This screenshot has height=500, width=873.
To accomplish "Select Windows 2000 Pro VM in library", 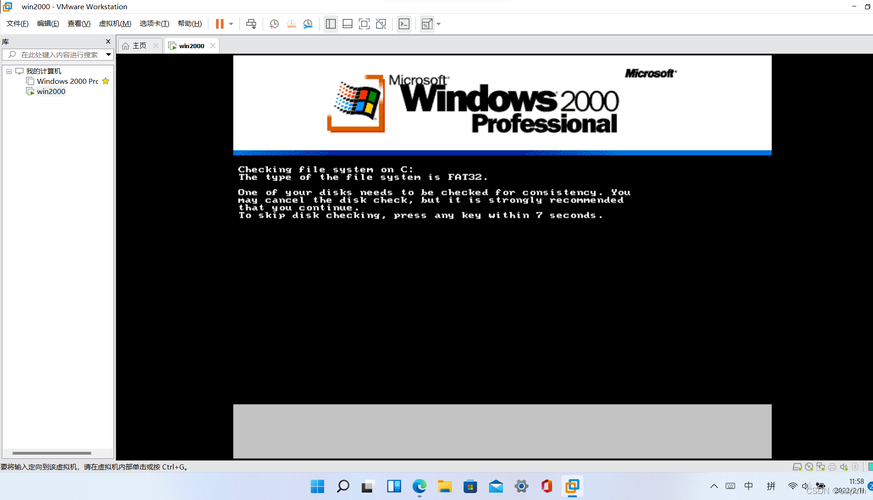I will 67,81.
